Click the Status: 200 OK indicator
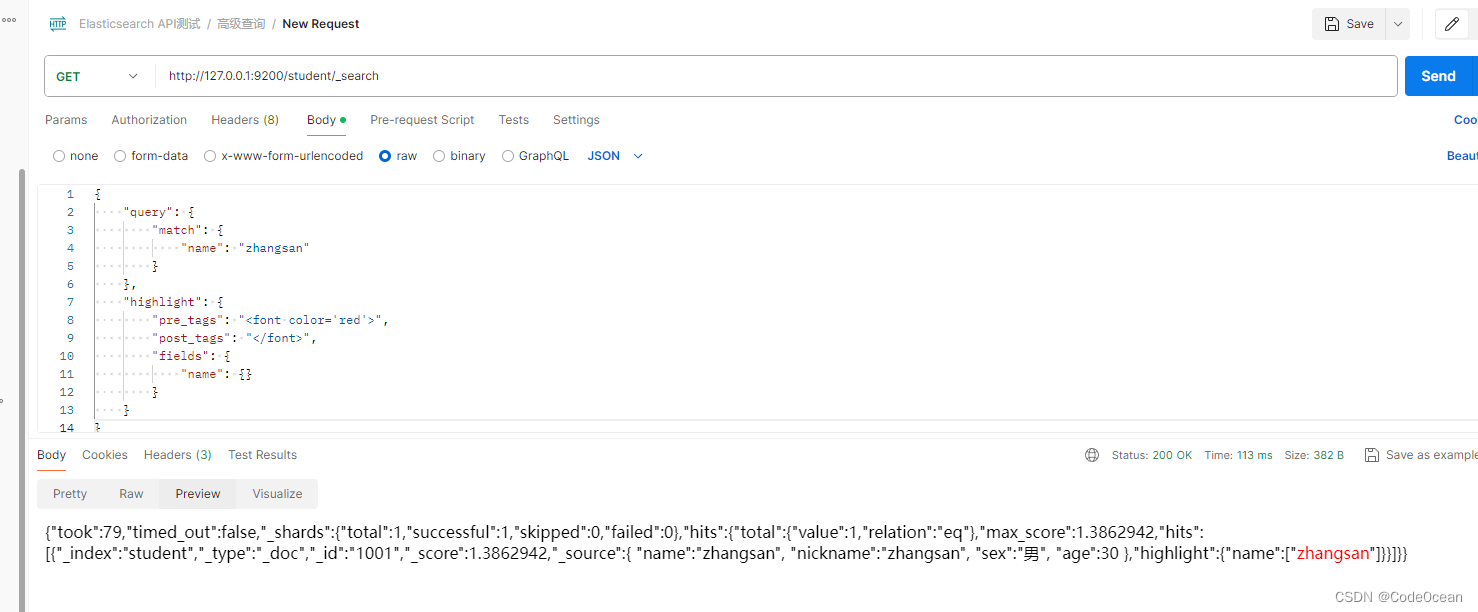The width and height of the screenshot is (1478, 612). pos(1152,455)
